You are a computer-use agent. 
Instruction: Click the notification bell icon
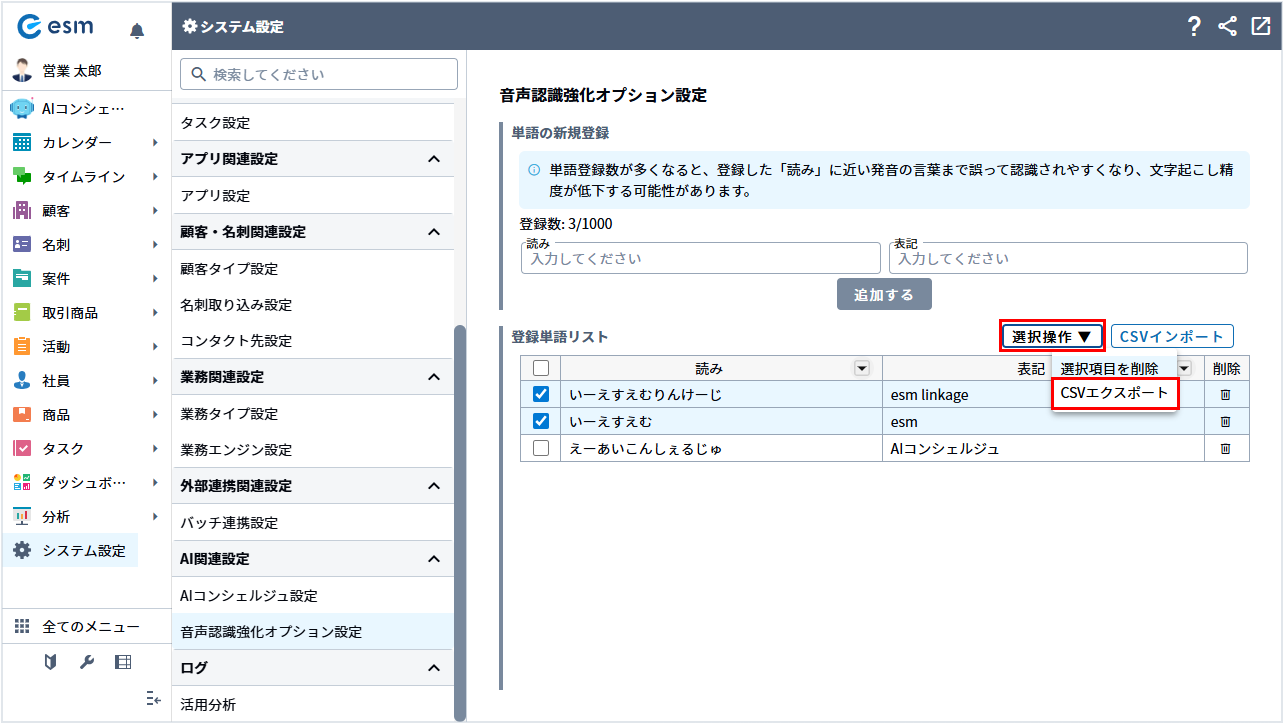(137, 31)
